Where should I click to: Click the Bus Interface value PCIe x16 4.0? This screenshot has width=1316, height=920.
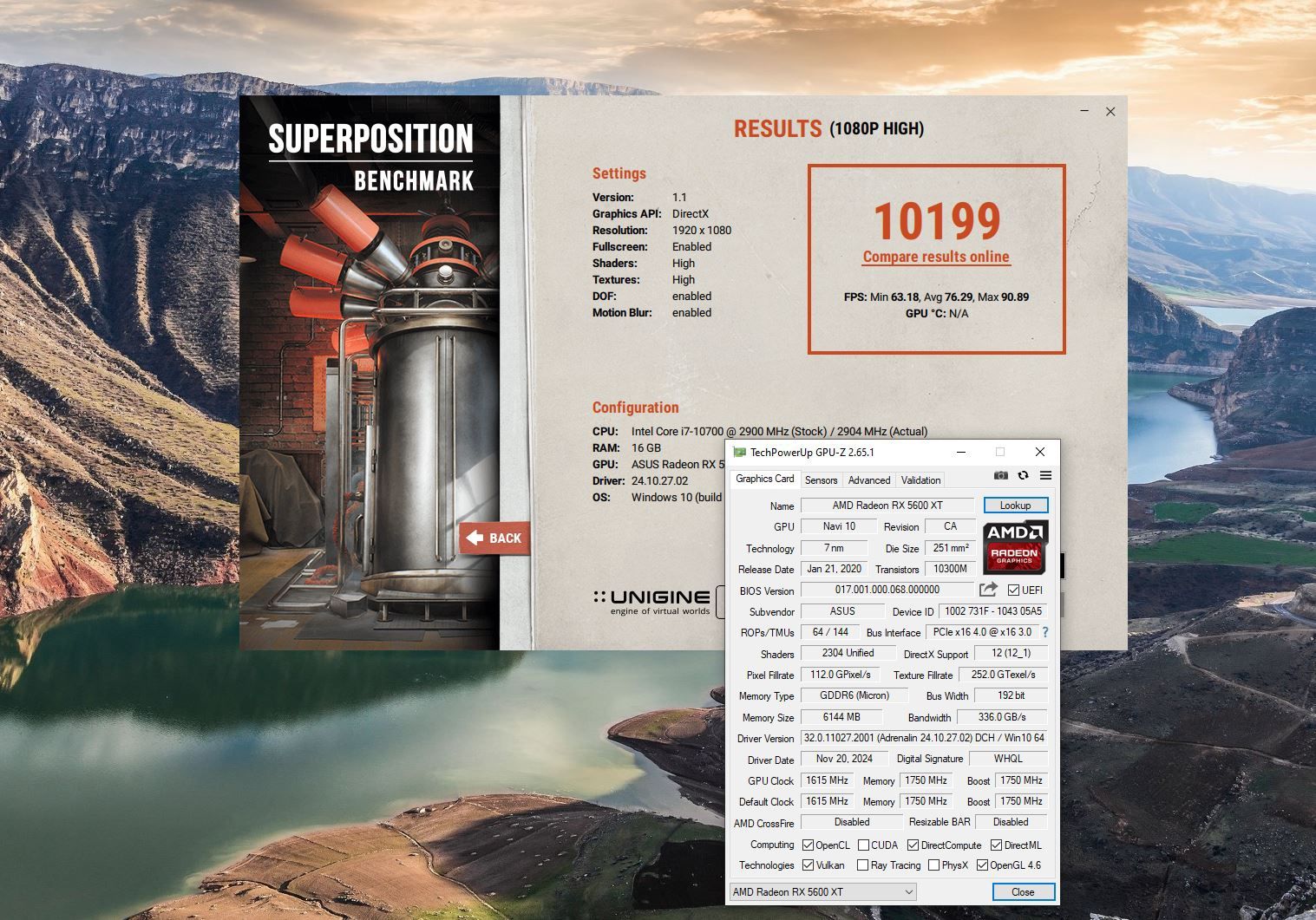click(x=982, y=632)
